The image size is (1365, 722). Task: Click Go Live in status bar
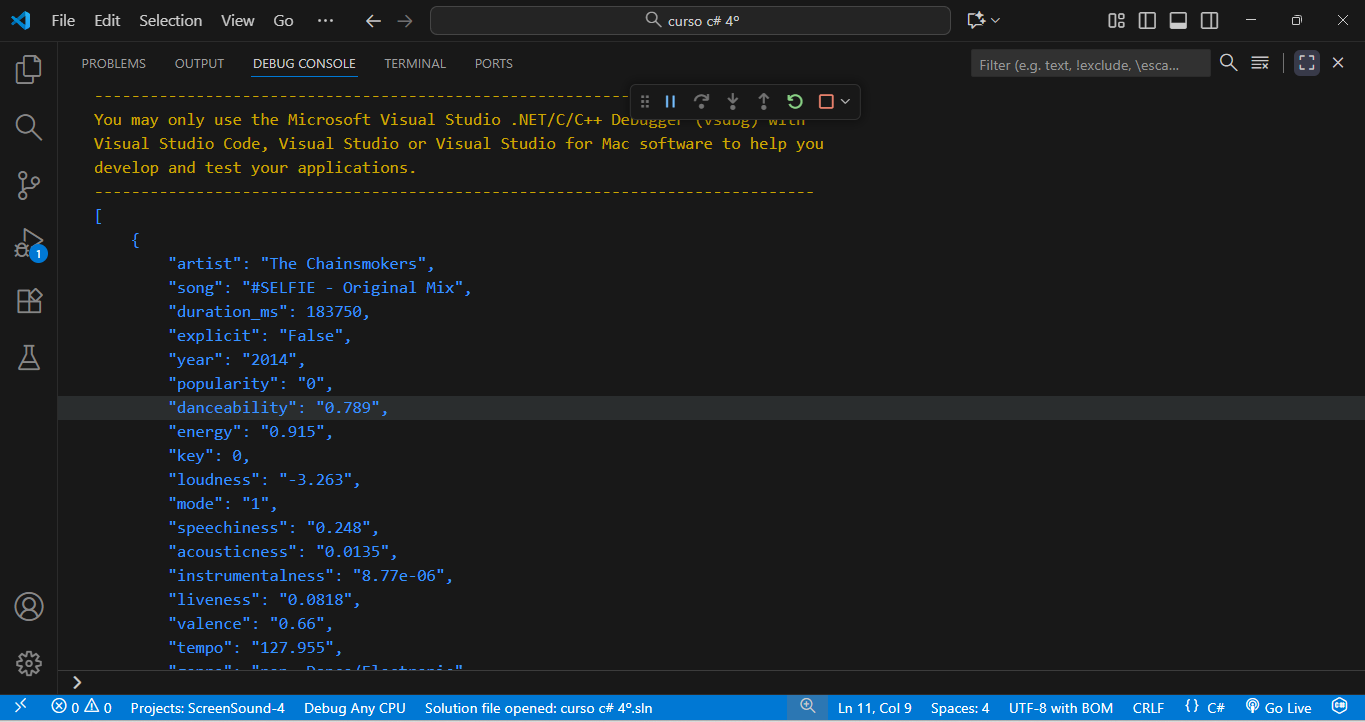point(1278,708)
